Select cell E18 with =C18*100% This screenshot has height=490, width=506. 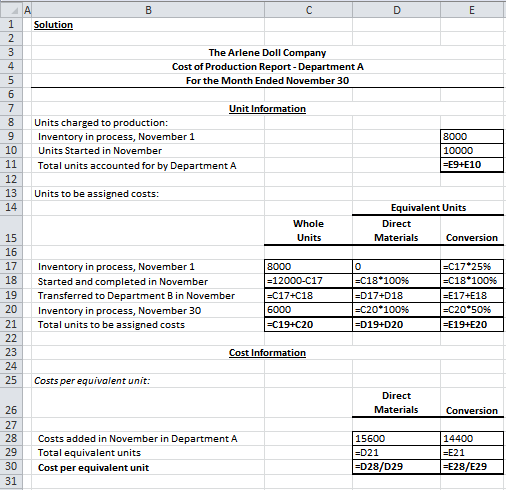pos(472,281)
